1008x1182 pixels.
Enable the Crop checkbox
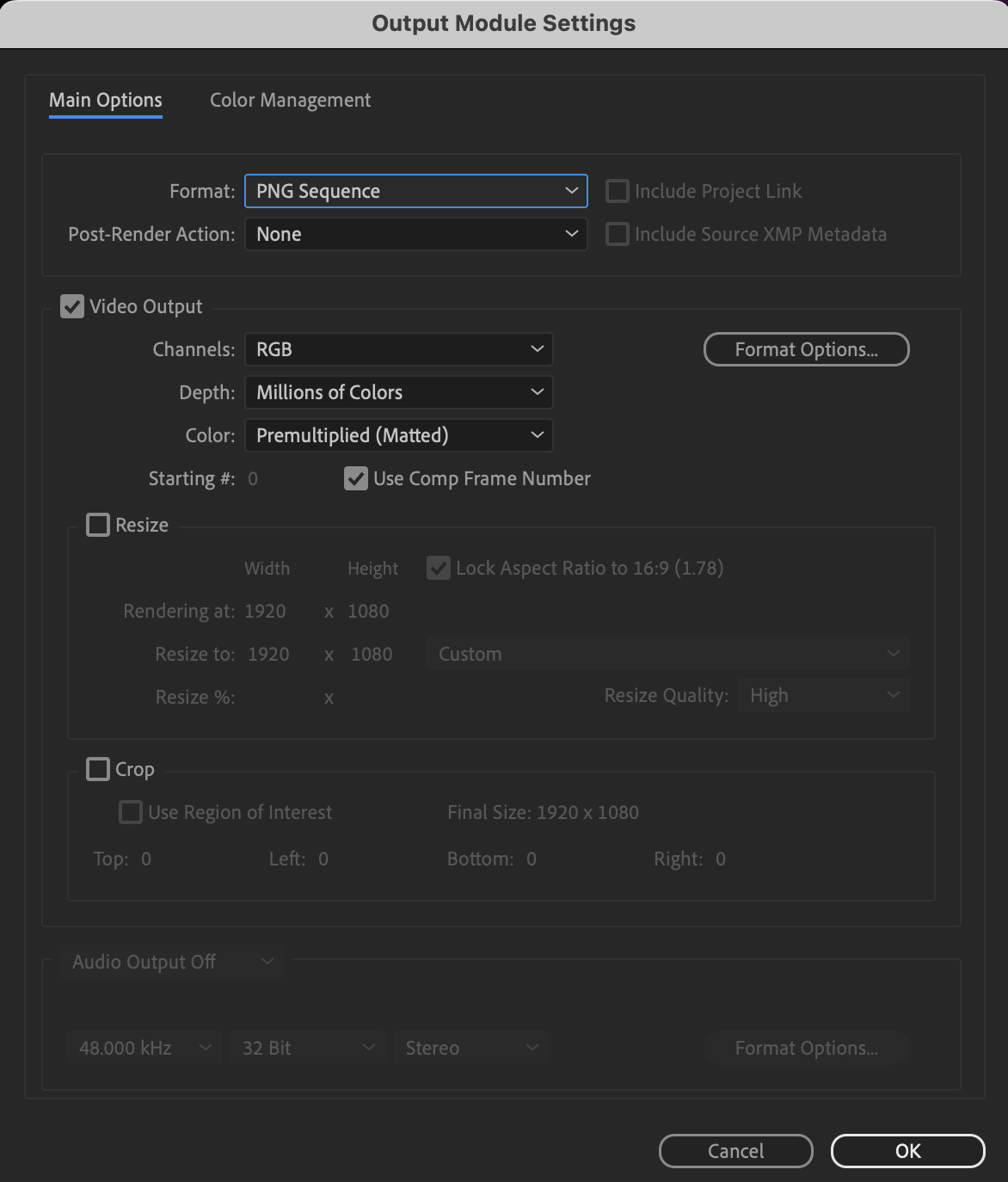pos(97,769)
